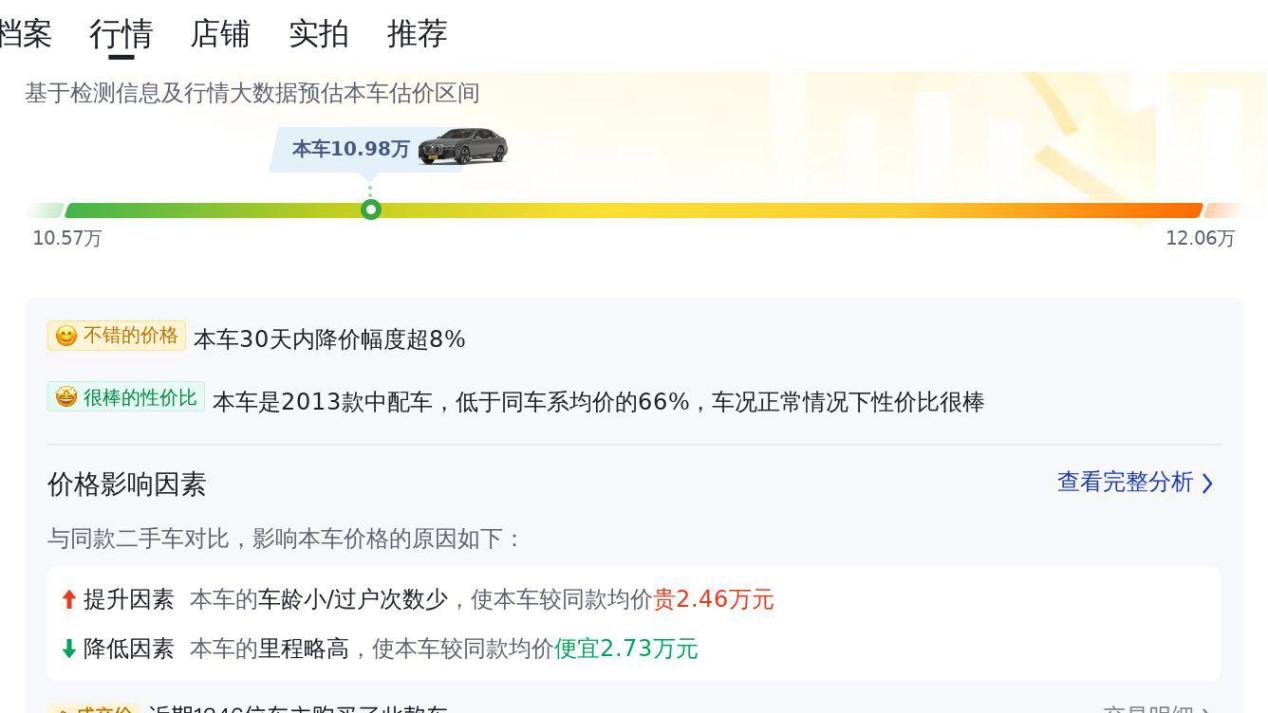Go to the 实拍 tab
Screen dimensions: 1268x713
(x=319, y=34)
